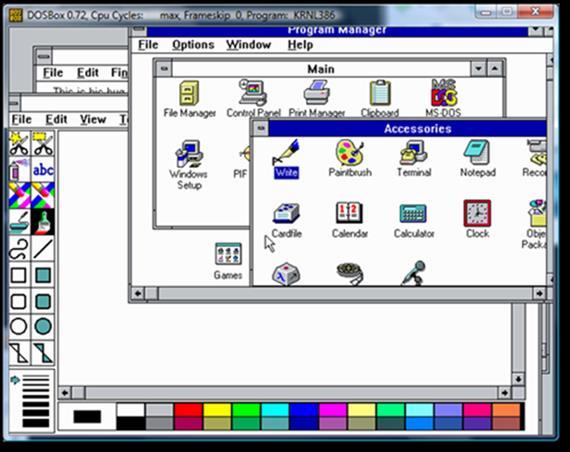Open Main window control-menu box
This screenshot has height=452, width=570.
pos(164,69)
